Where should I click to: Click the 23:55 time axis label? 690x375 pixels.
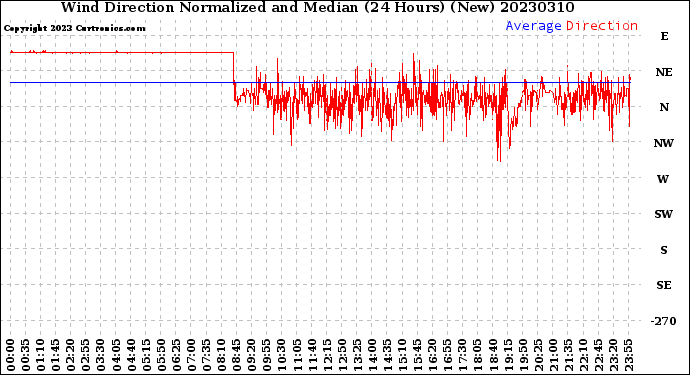pyautogui.click(x=628, y=355)
